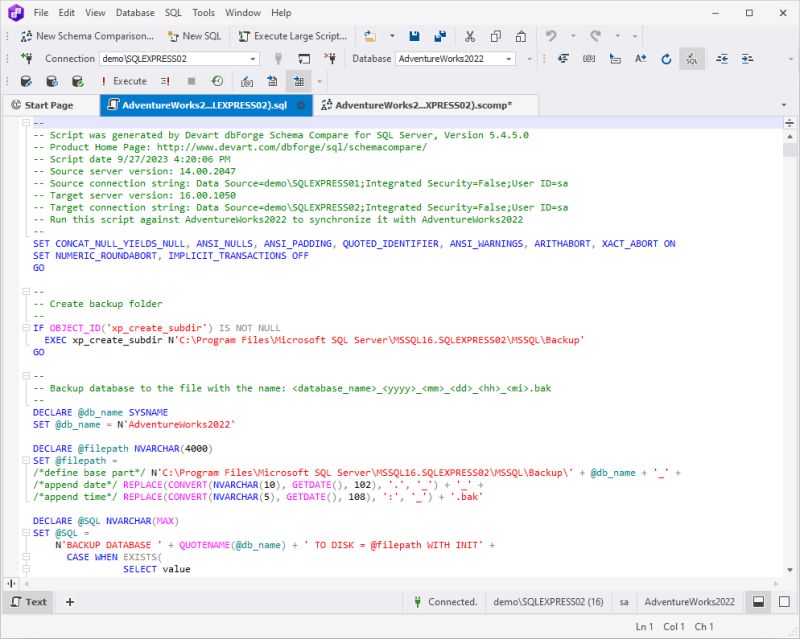Click the Paste icon in the toolbar
Viewport: 800px width, 639px height.
(x=520, y=35)
